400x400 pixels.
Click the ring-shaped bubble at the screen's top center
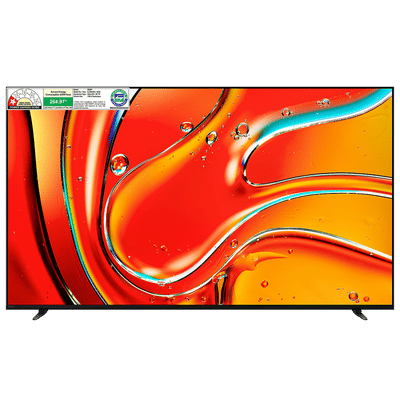coord(242,129)
